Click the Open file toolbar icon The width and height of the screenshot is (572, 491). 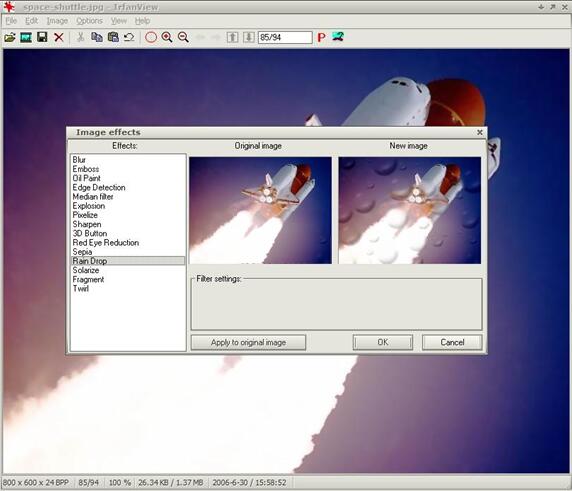point(10,37)
